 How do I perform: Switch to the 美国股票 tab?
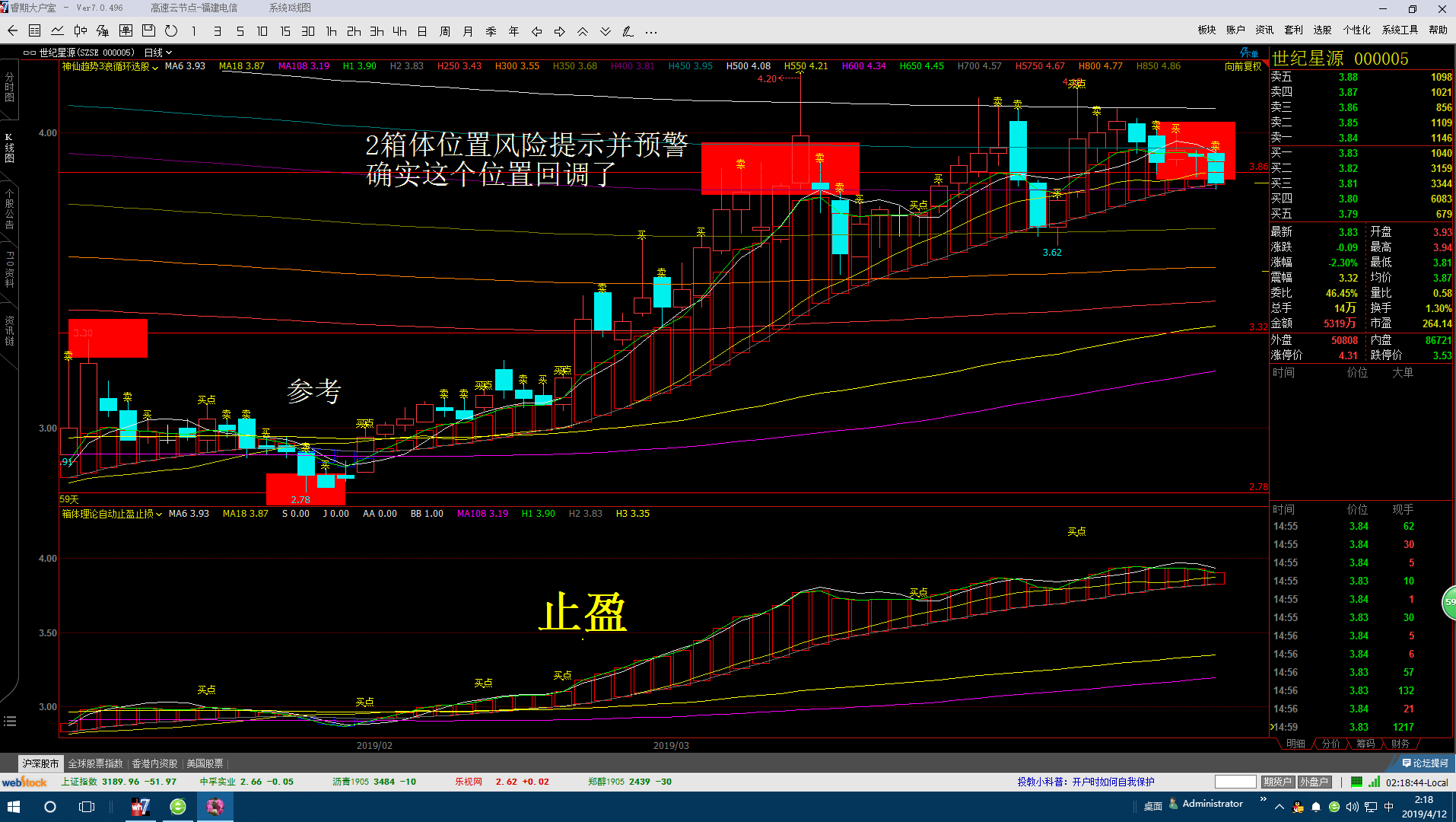point(205,763)
